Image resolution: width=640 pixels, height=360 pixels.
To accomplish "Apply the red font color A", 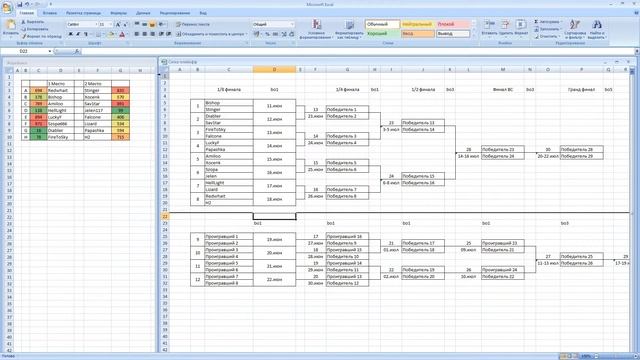I will 122,35.
